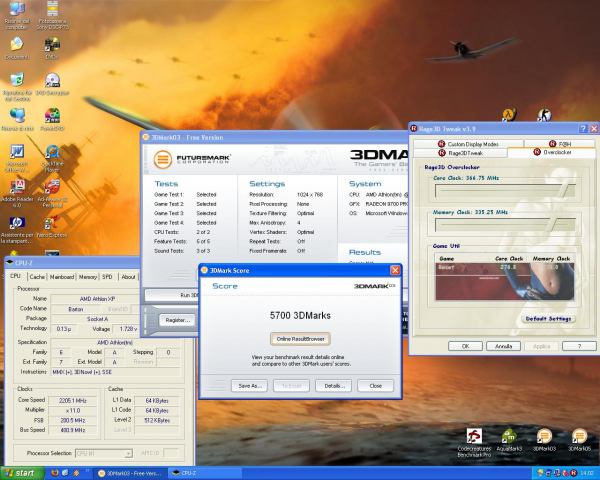This screenshot has width=600, height=480.
Task: Click Close in 3DMark Score dialog
Action: click(x=375, y=386)
